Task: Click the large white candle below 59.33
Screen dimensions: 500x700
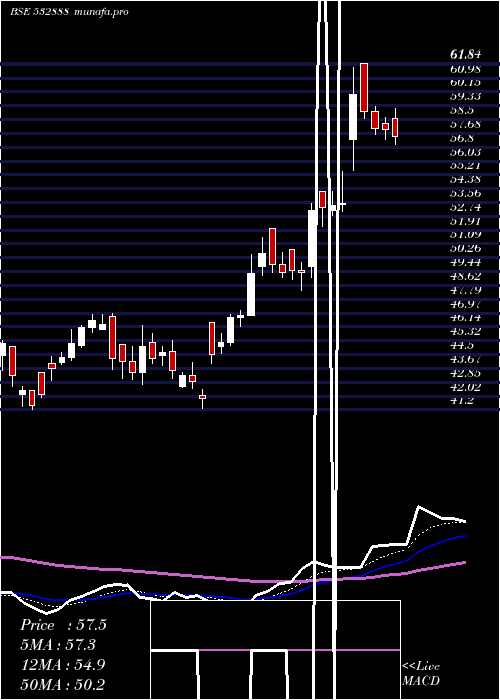Action: point(353,117)
